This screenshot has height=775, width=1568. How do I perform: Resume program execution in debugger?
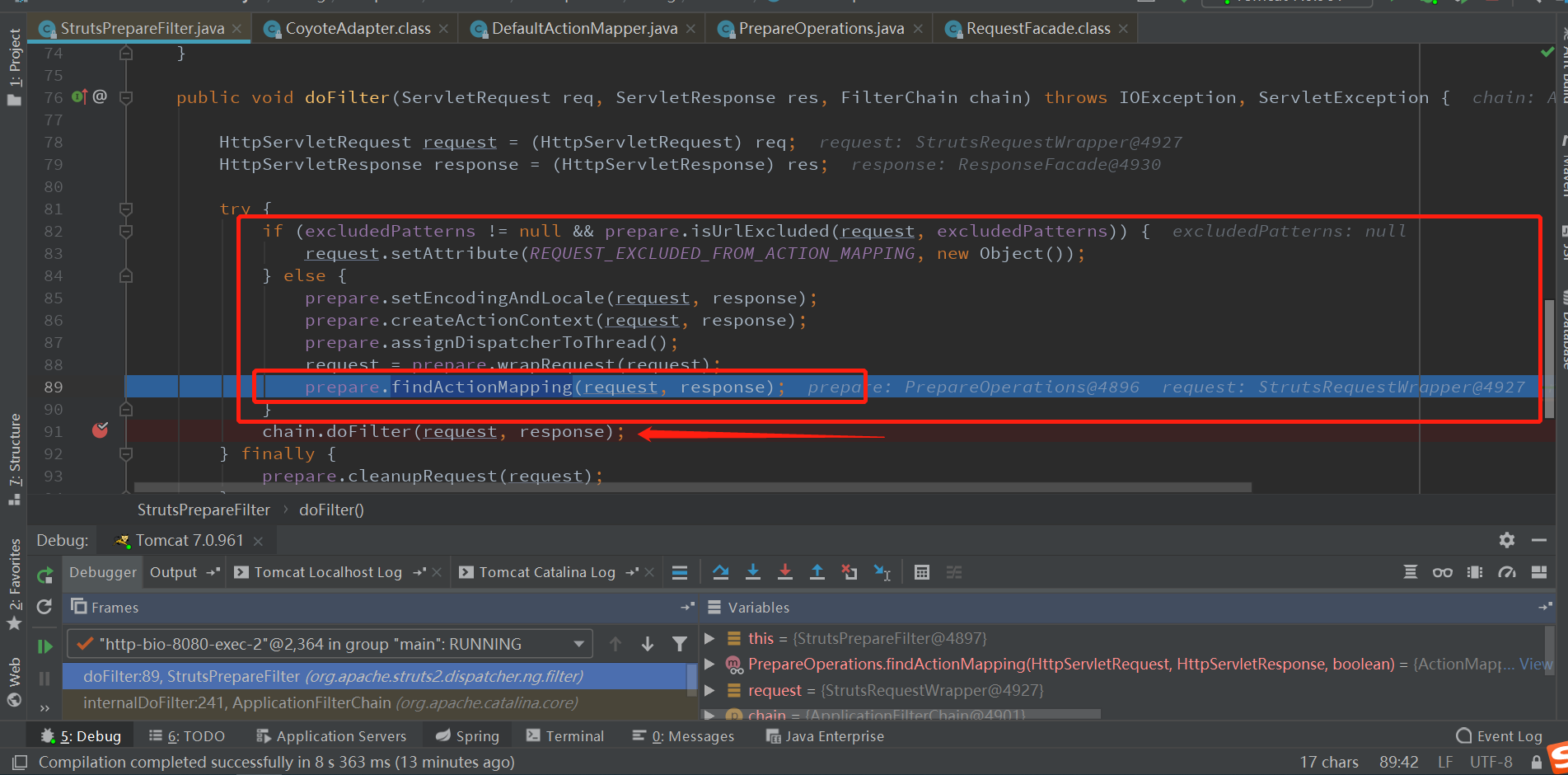(44, 646)
